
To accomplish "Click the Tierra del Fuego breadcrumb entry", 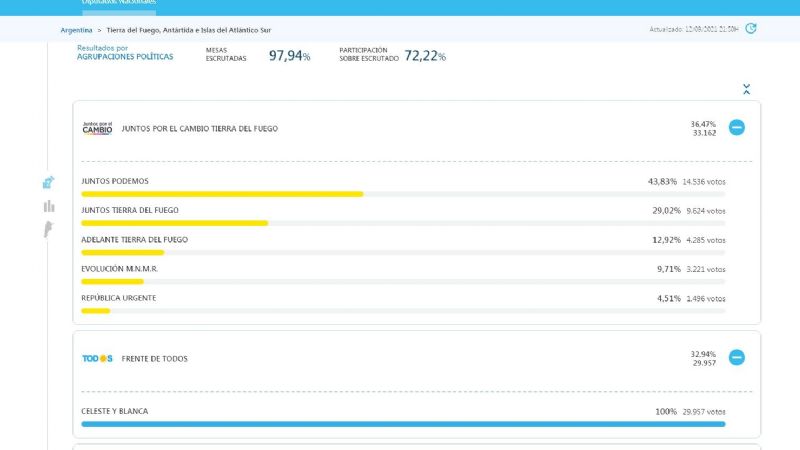I will click(189, 30).
